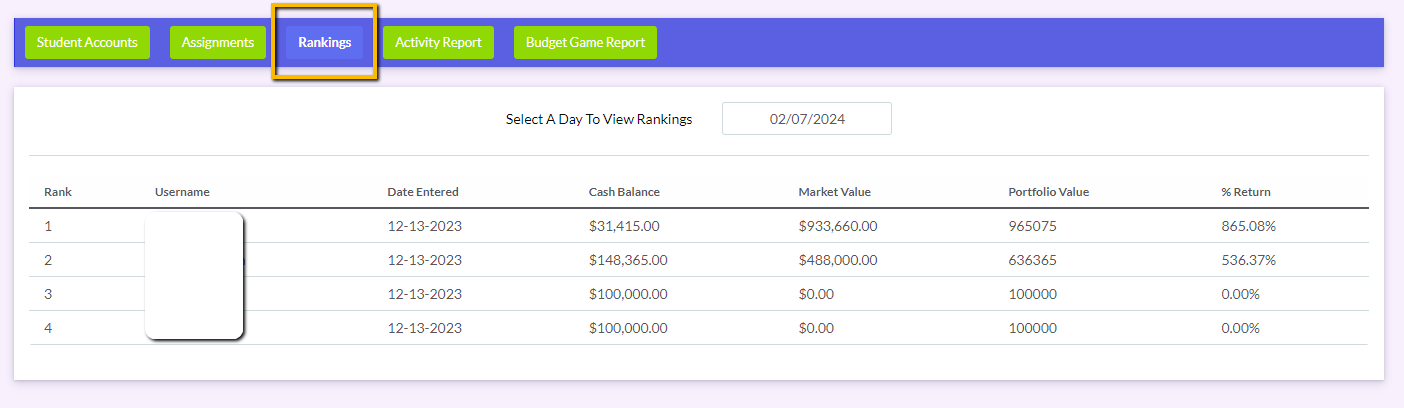Click the date entered in rank 4 row

point(425,328)
